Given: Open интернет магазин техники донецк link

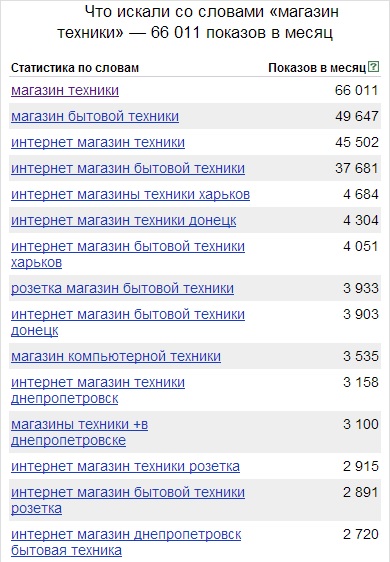Looking at the screenshot, I should coord(124,220).
